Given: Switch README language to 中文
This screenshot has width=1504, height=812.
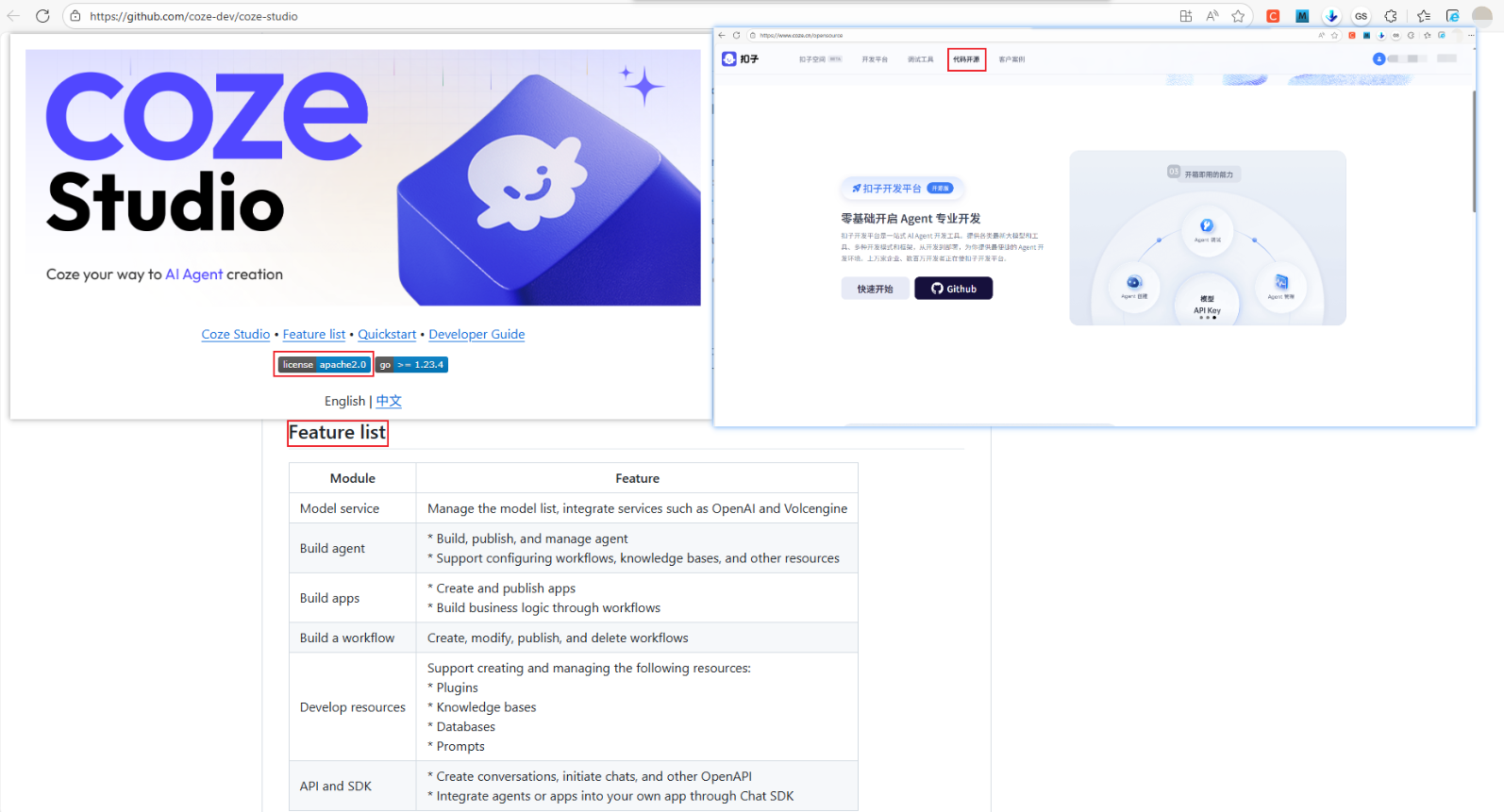Looking at the screenshot, I should pyautogui.click(x=389, y=401).
